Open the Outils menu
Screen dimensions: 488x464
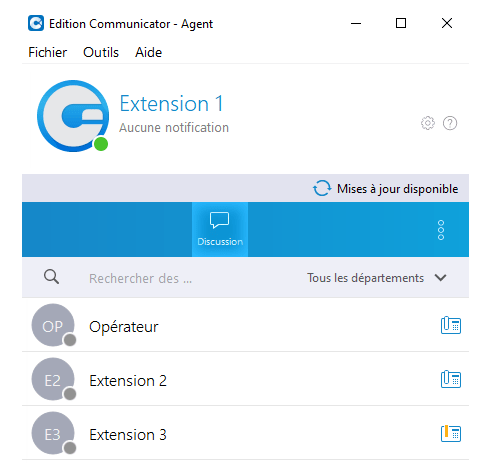pos(101,52)
